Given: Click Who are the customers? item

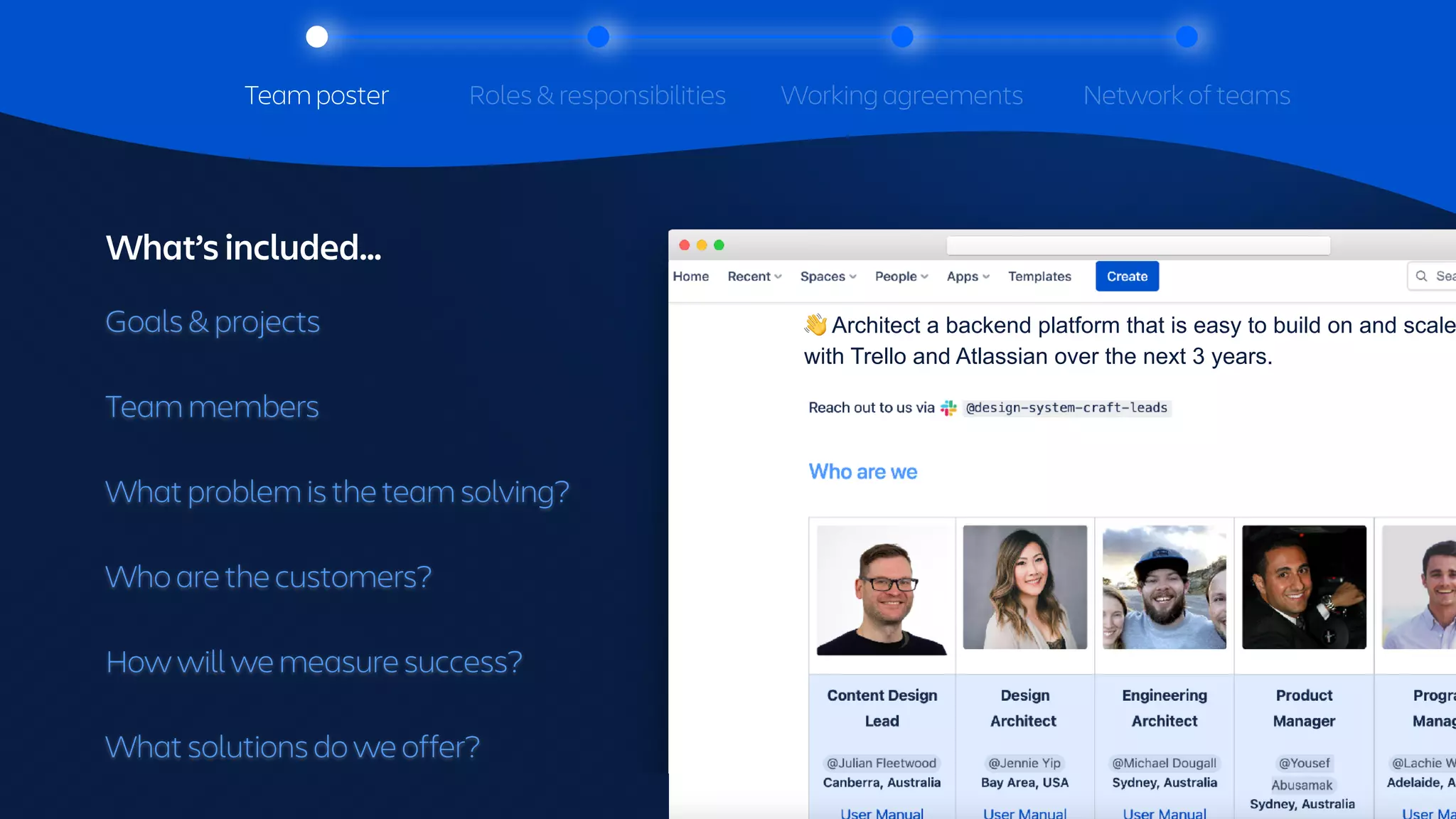Looking at the screenshot, I should 268,577.
